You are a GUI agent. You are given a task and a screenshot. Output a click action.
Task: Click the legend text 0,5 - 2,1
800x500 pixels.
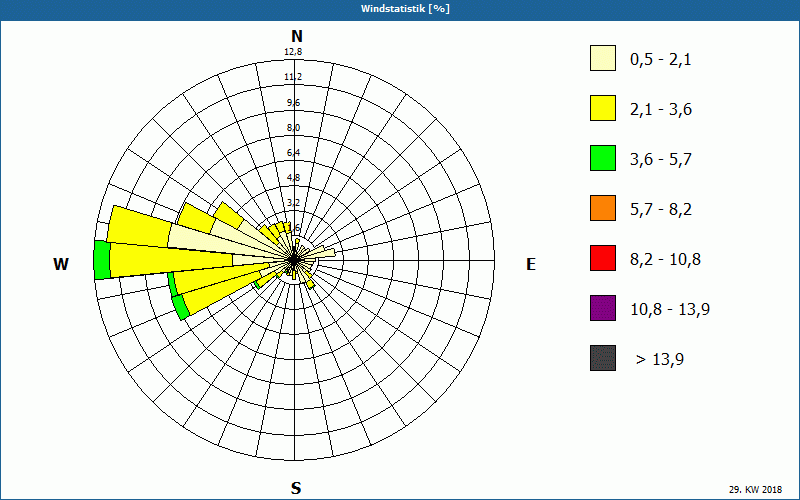(660, 60)
